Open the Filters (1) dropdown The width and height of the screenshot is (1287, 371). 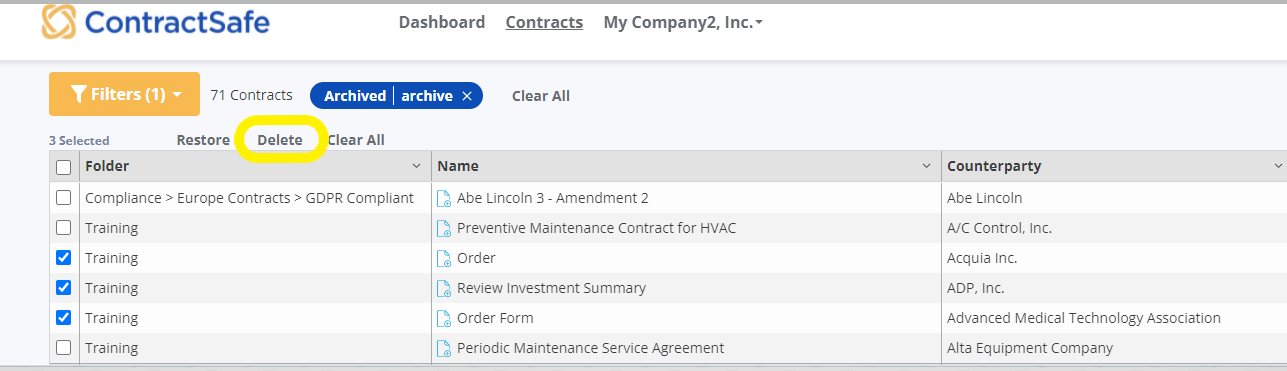(x=124, y=94)
